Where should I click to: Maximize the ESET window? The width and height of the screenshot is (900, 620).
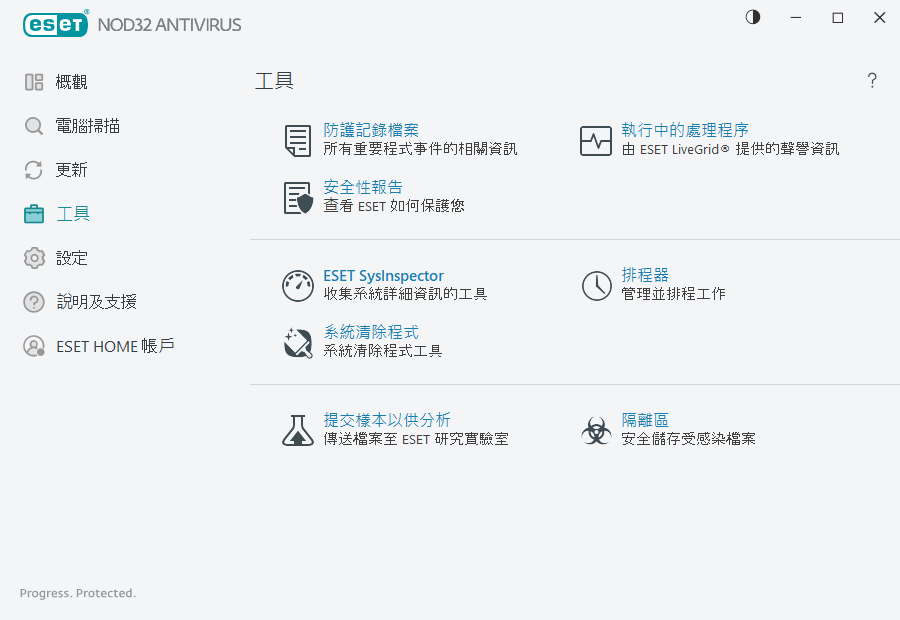coord(837,18)
